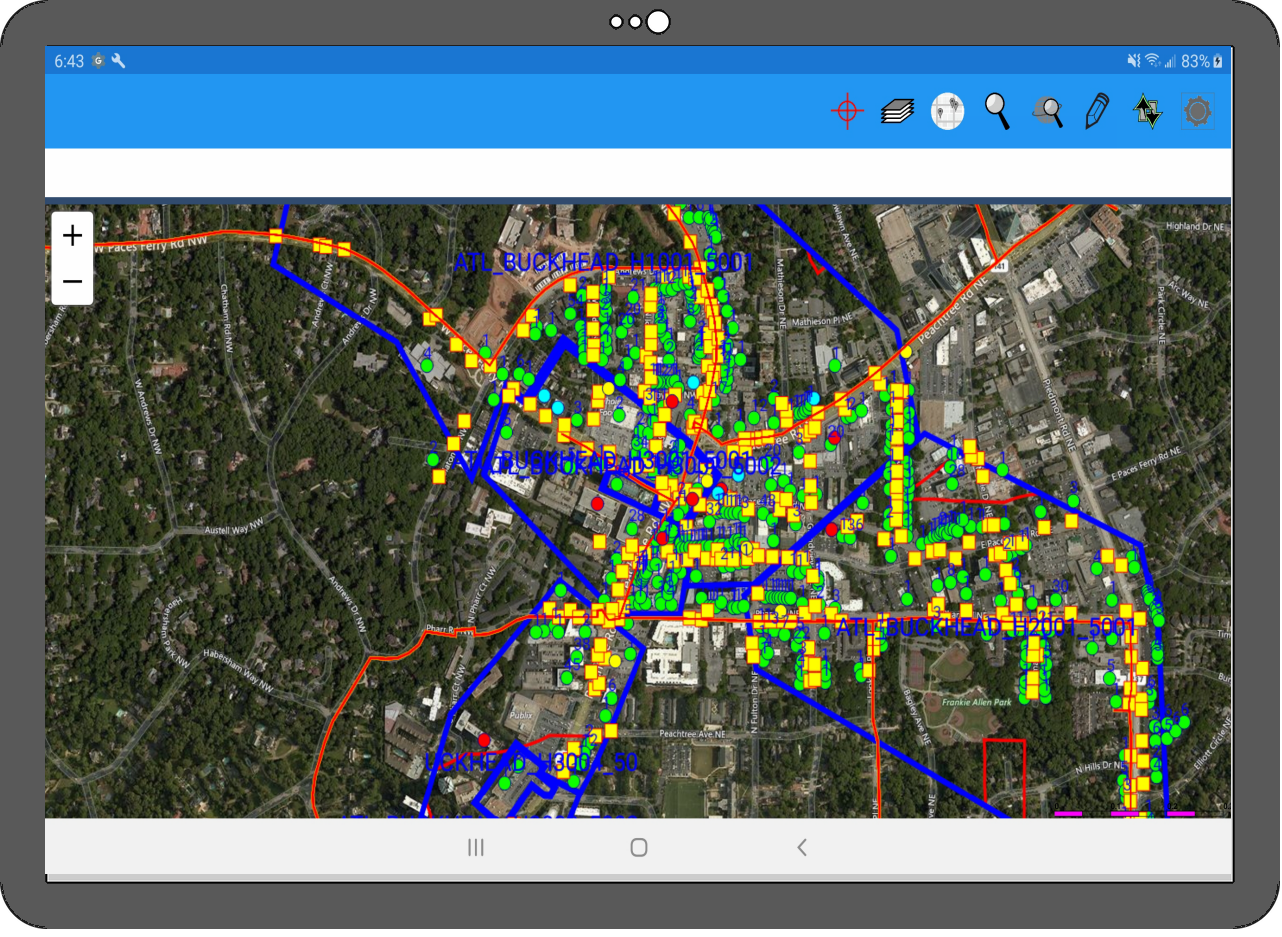Viewport: 1282px width, 937px height.
Task: Tap the globe search icon
Action: pos(1047,111)
